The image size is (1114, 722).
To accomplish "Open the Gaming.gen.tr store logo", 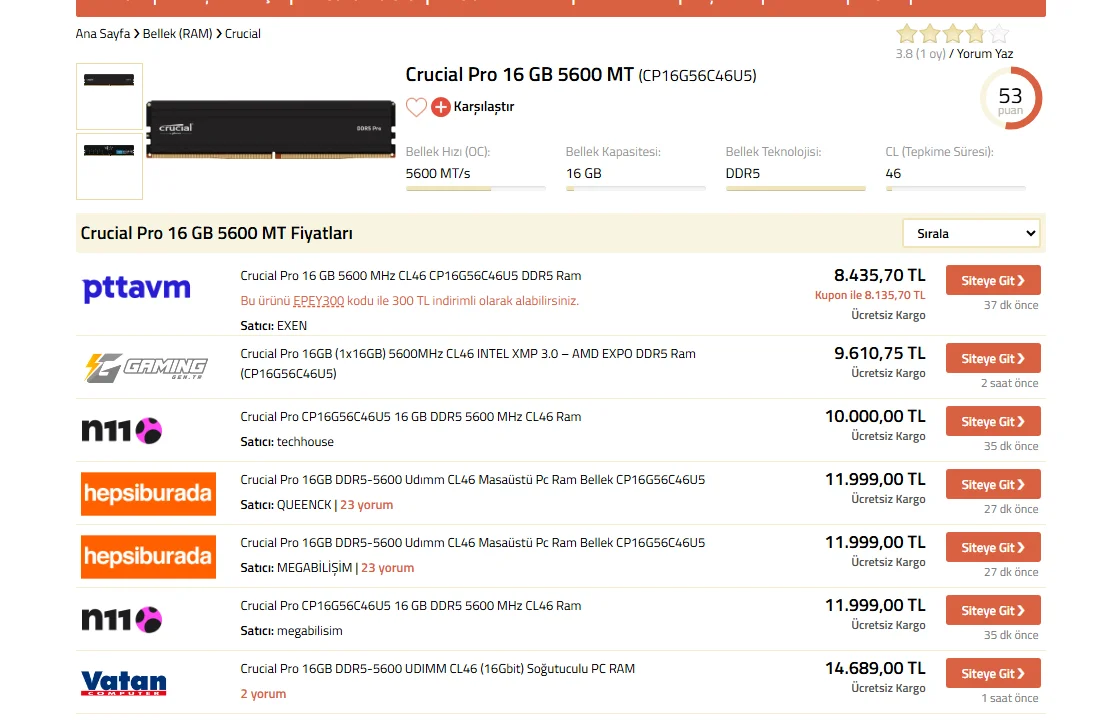I will [x=146, y=367].
